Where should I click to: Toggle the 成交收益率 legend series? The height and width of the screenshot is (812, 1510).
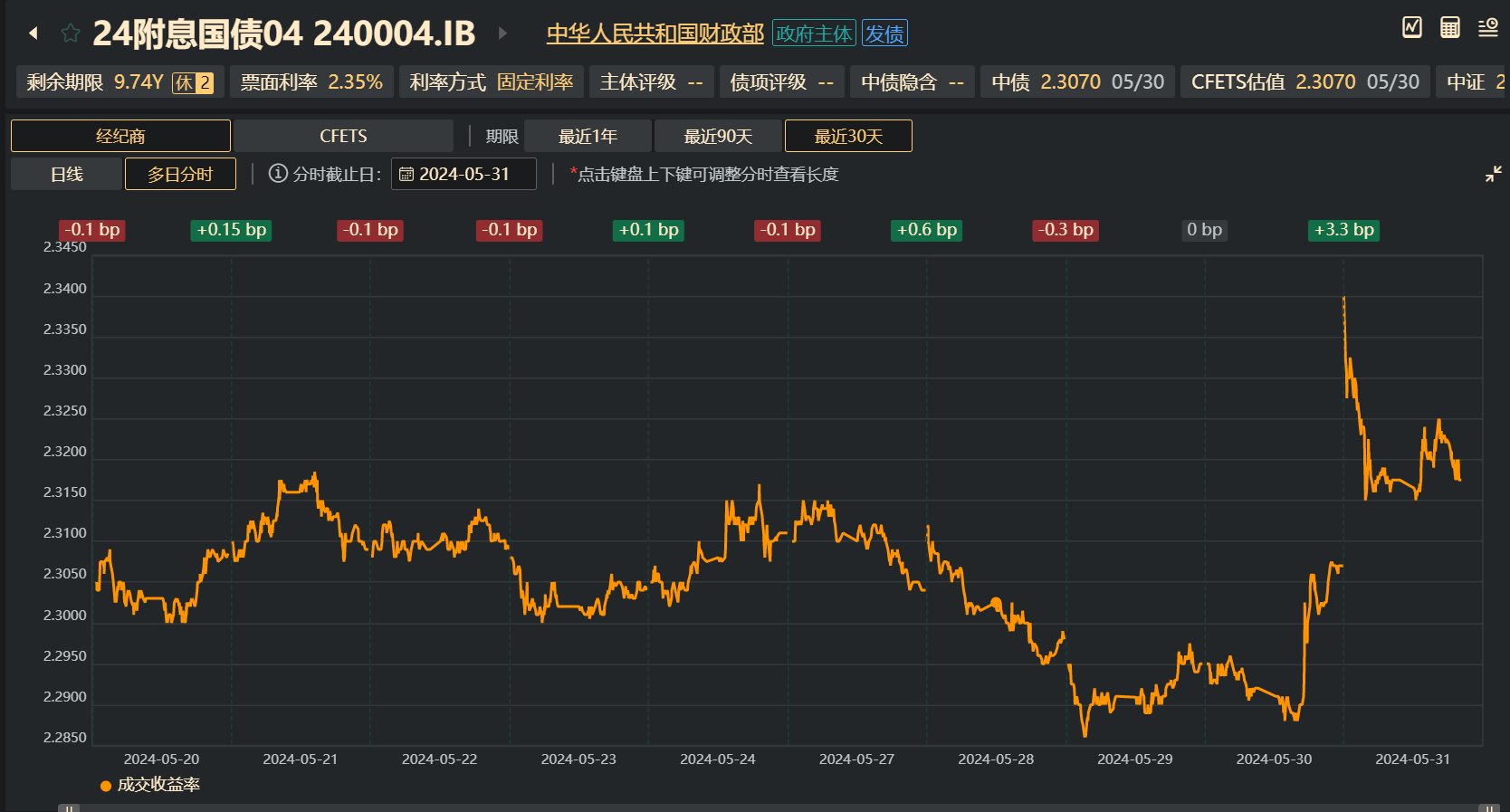point(150,785)
